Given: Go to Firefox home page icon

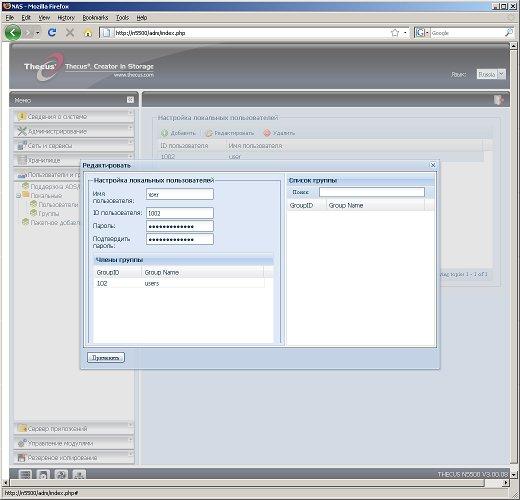Looking at the screenshot, I should pyautogui.click(x=88, y=33).
